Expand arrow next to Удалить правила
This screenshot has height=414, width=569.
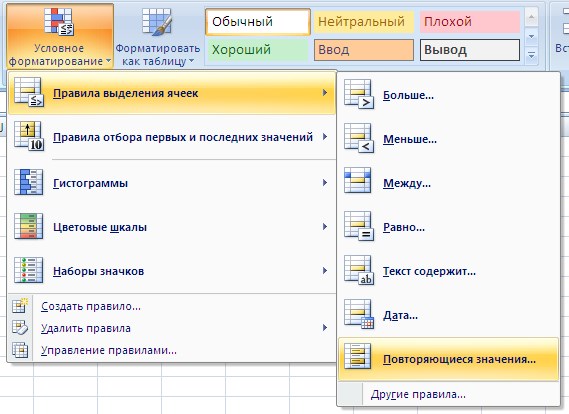tap(325, 328)
